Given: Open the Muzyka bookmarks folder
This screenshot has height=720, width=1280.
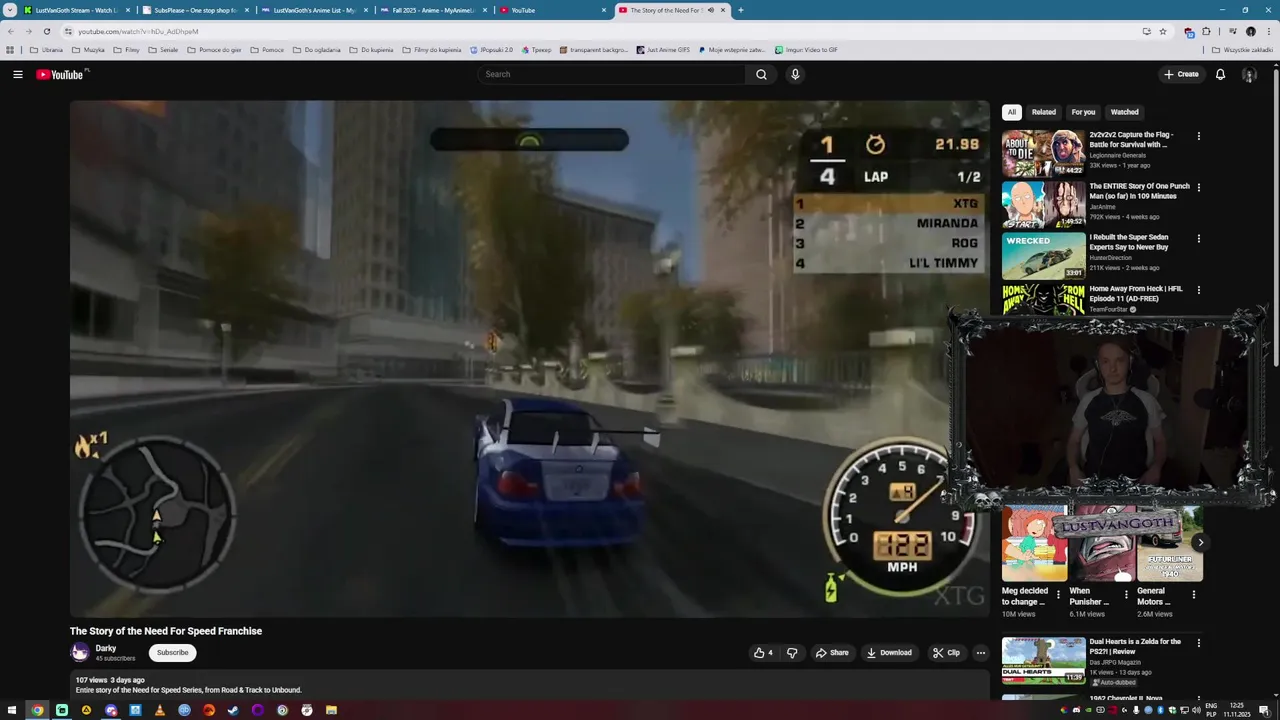Looking at the screenshot, I should 87,49.
